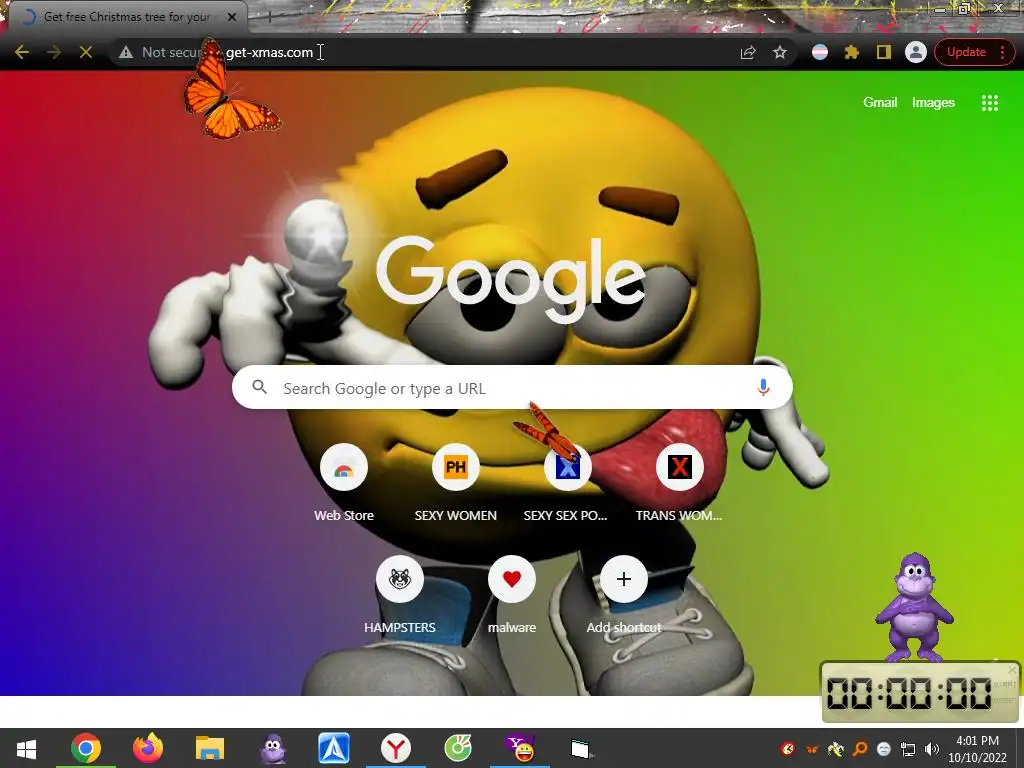Open the Chrome three-dot menu
The image size is (1024, 768).
pyautogui.click(x=1002, y=52)
